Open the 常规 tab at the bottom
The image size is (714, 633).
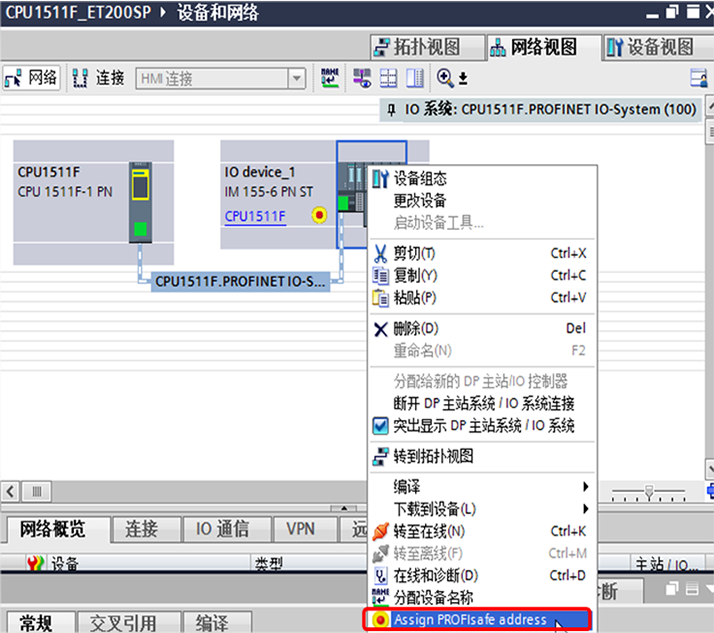(41, 623)
